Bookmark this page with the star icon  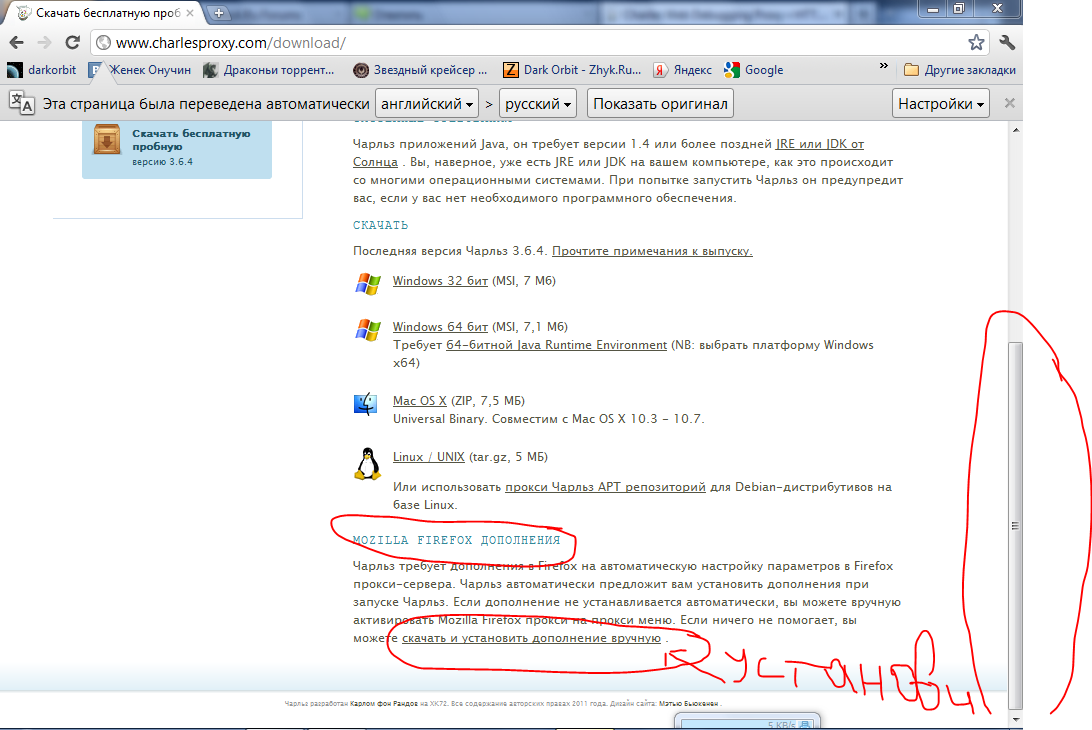[976, 42]
